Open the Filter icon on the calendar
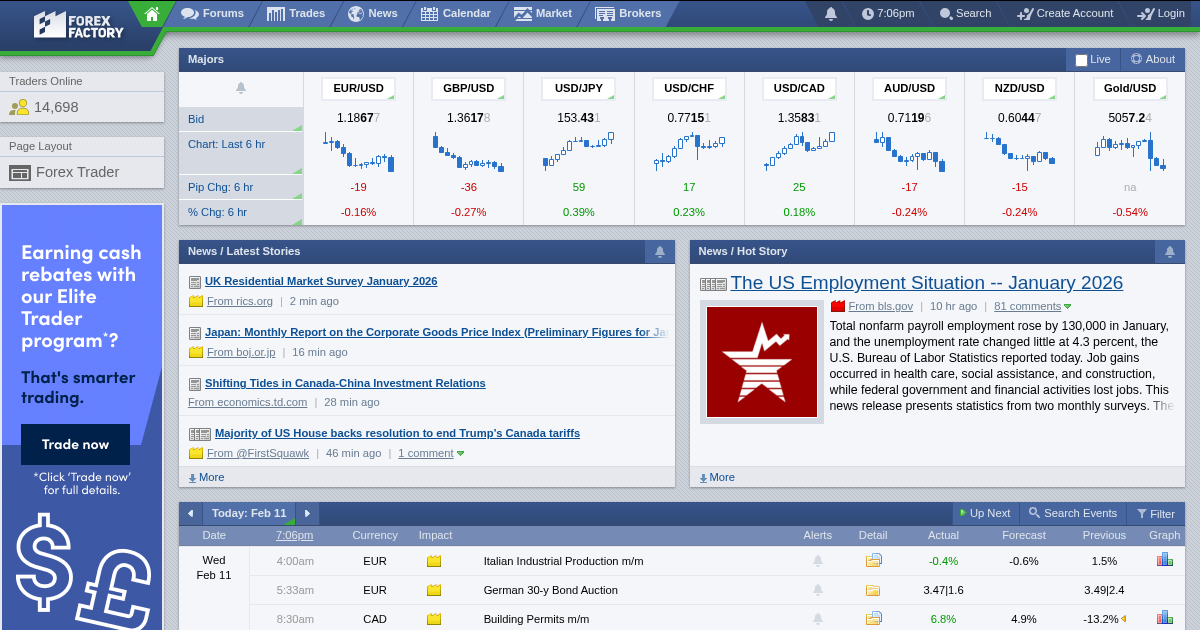1200x630 pixels. pos(1140,513)
